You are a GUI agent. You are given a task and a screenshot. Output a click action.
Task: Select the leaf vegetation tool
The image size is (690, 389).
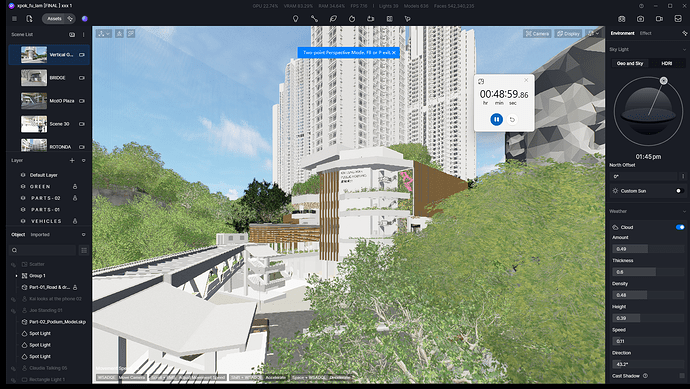[333, 19]
